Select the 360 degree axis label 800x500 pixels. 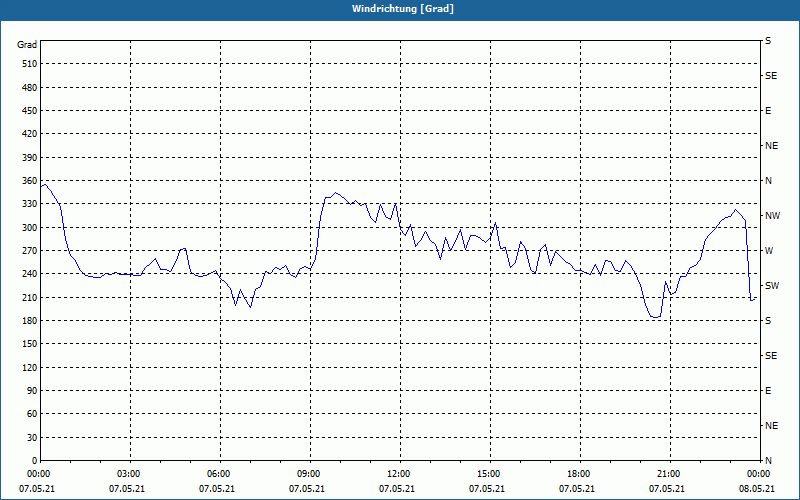click(x=30, y=181)
